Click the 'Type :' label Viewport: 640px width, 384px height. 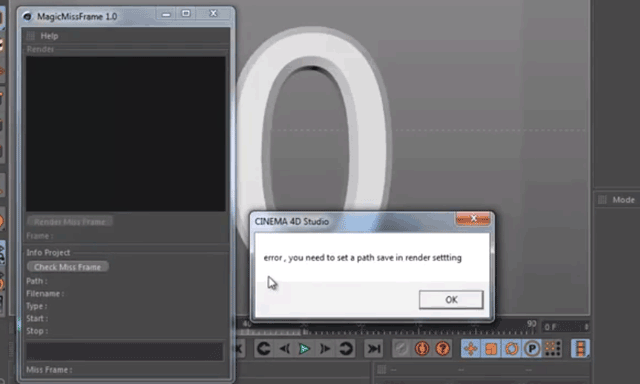[37, 306]
